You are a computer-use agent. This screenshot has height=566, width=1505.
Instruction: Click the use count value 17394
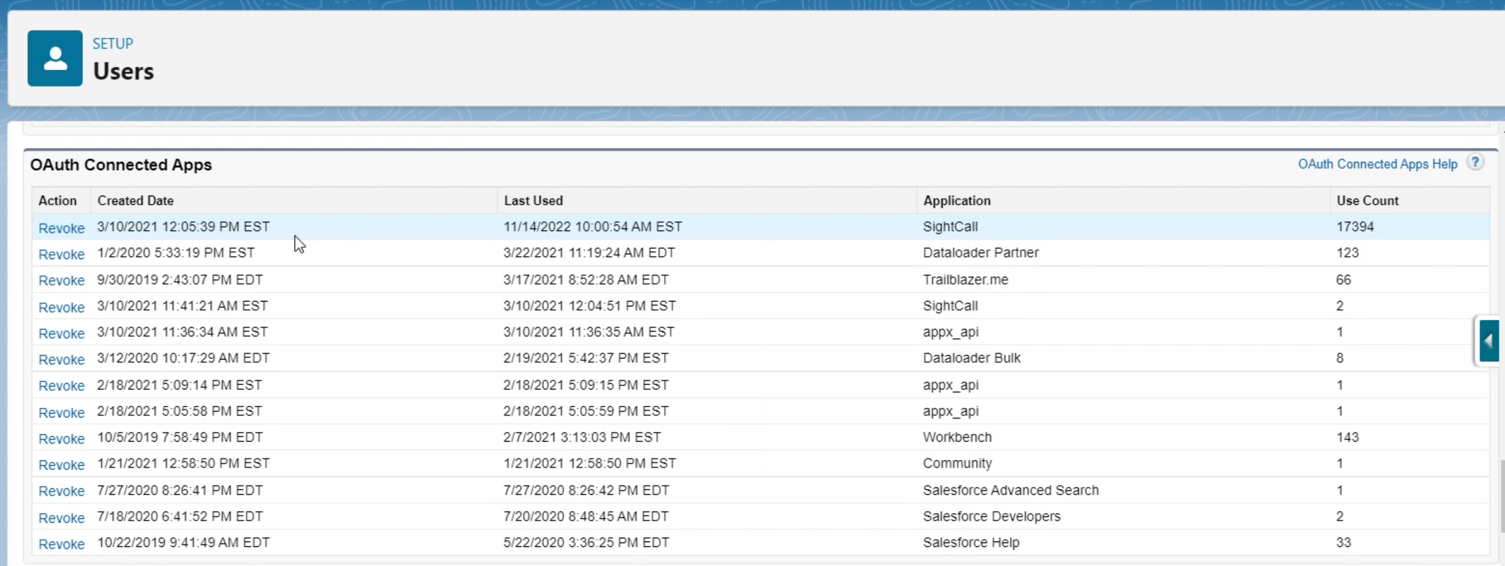tap(1355, 227)
